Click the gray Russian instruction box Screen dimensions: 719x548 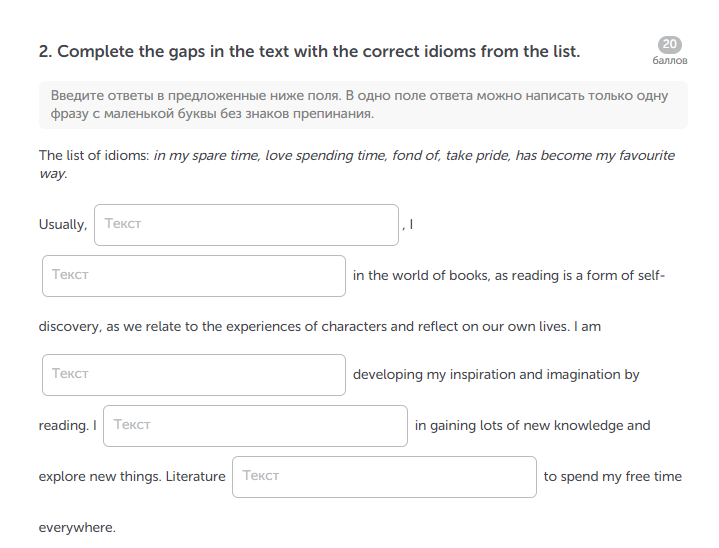click(x=363, y=105)
